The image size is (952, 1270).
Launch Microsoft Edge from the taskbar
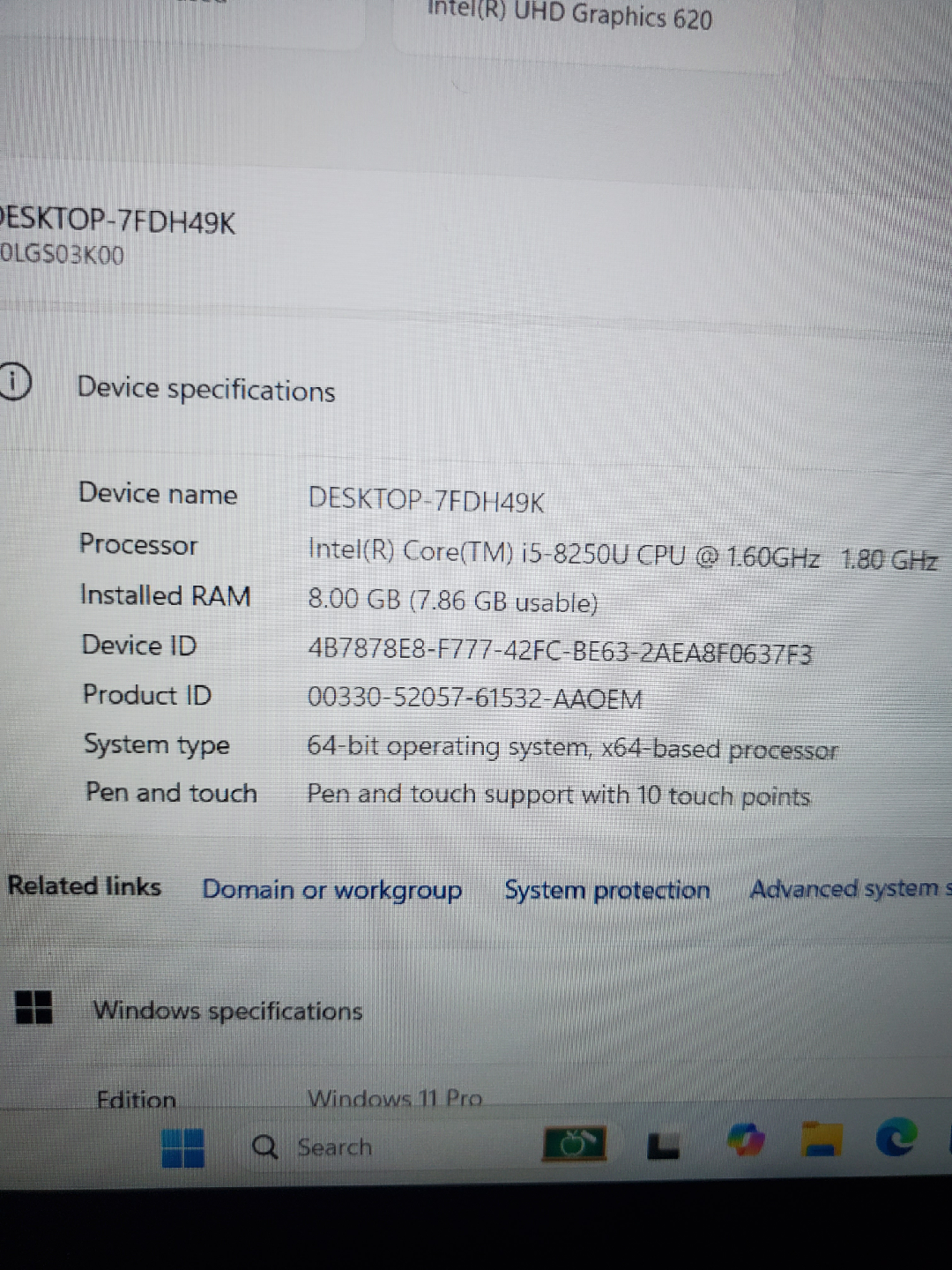896,1138
